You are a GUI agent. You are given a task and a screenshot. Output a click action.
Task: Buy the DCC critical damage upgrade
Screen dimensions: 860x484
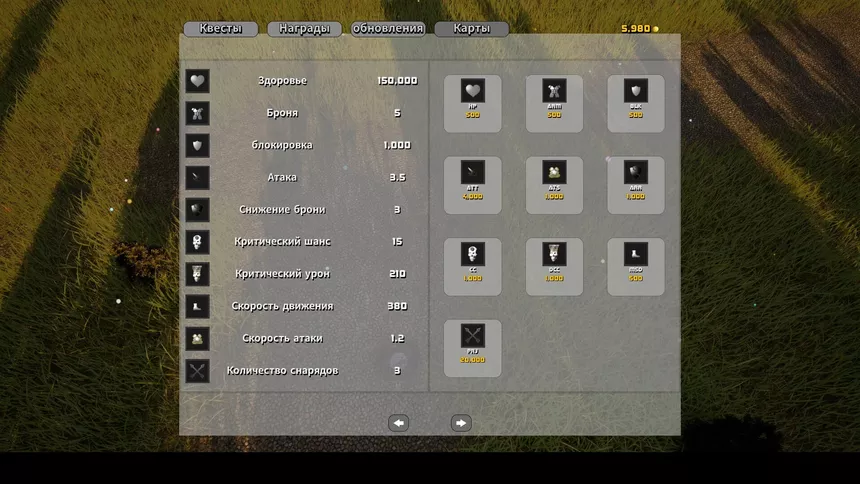[554, 267]
